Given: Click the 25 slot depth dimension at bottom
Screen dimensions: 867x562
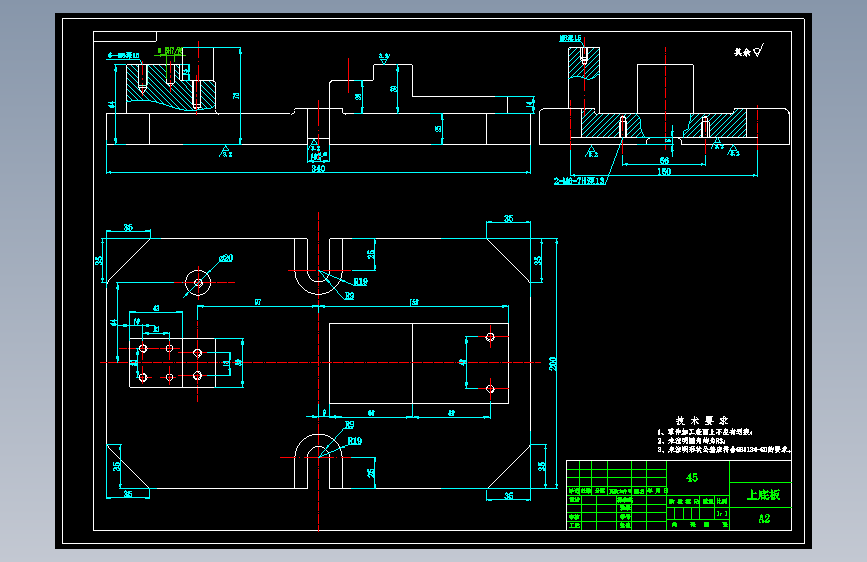Looking at the screenshot, I should [370, 473].
